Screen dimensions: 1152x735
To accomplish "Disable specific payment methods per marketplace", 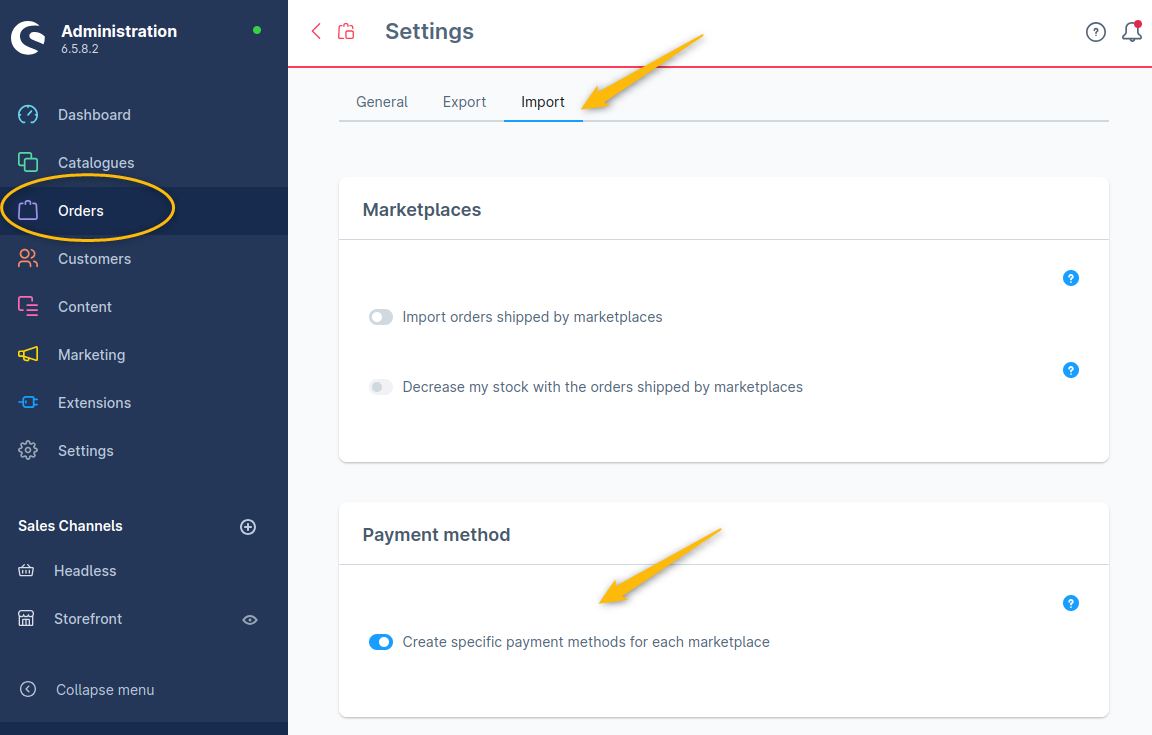I will [x=381, y=642].
